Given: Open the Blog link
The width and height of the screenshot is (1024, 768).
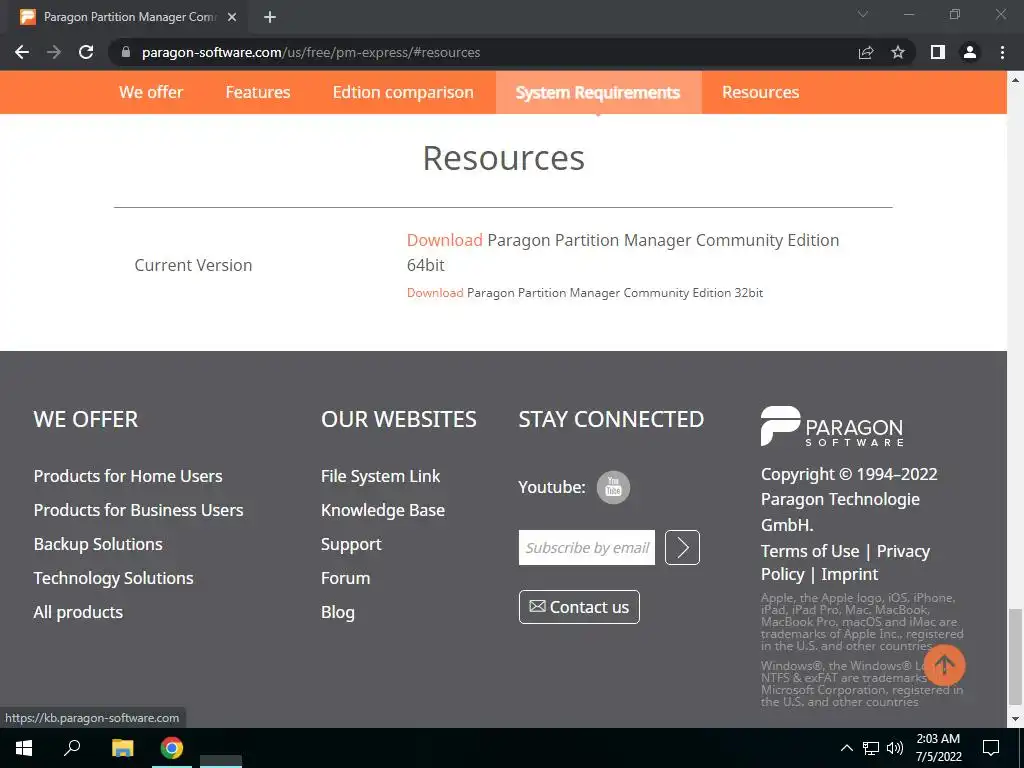Looking at the screenshot, I should [338, 612].
